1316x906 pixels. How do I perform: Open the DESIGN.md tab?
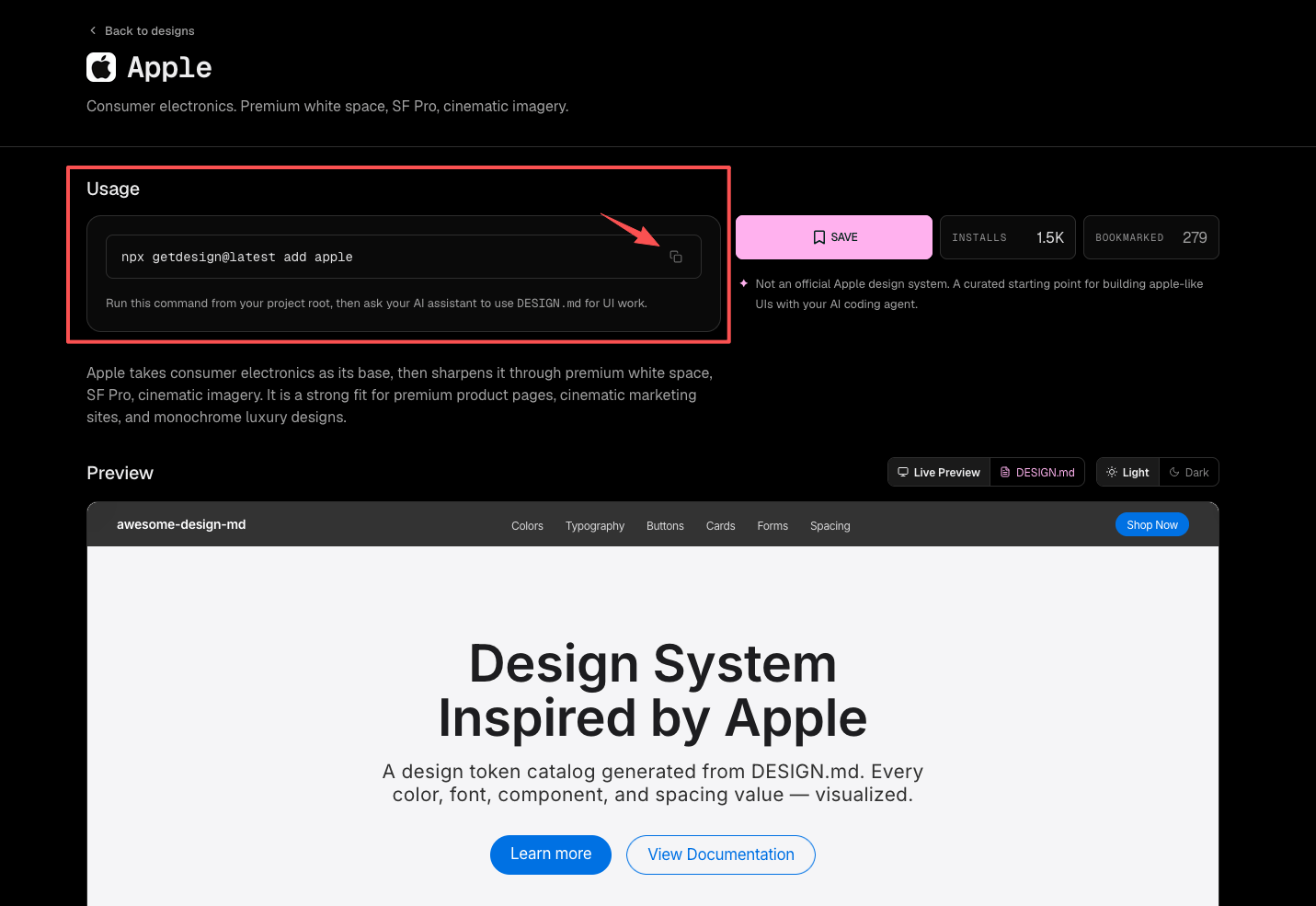(x=1037, y=472)
